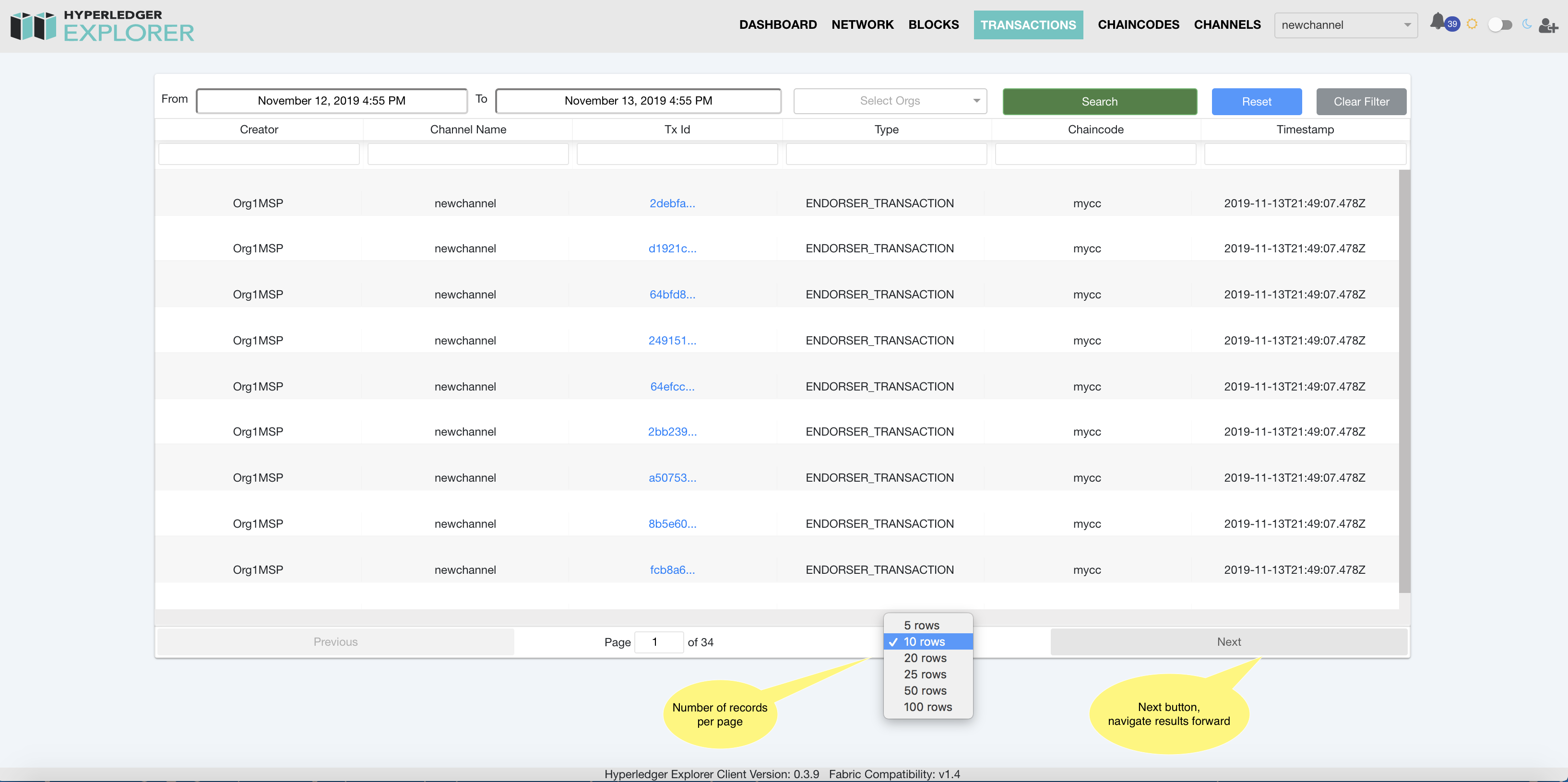Open transaction 64bfd8... details
Viewport: 1568px width, 782px height.
click(672, 295)
